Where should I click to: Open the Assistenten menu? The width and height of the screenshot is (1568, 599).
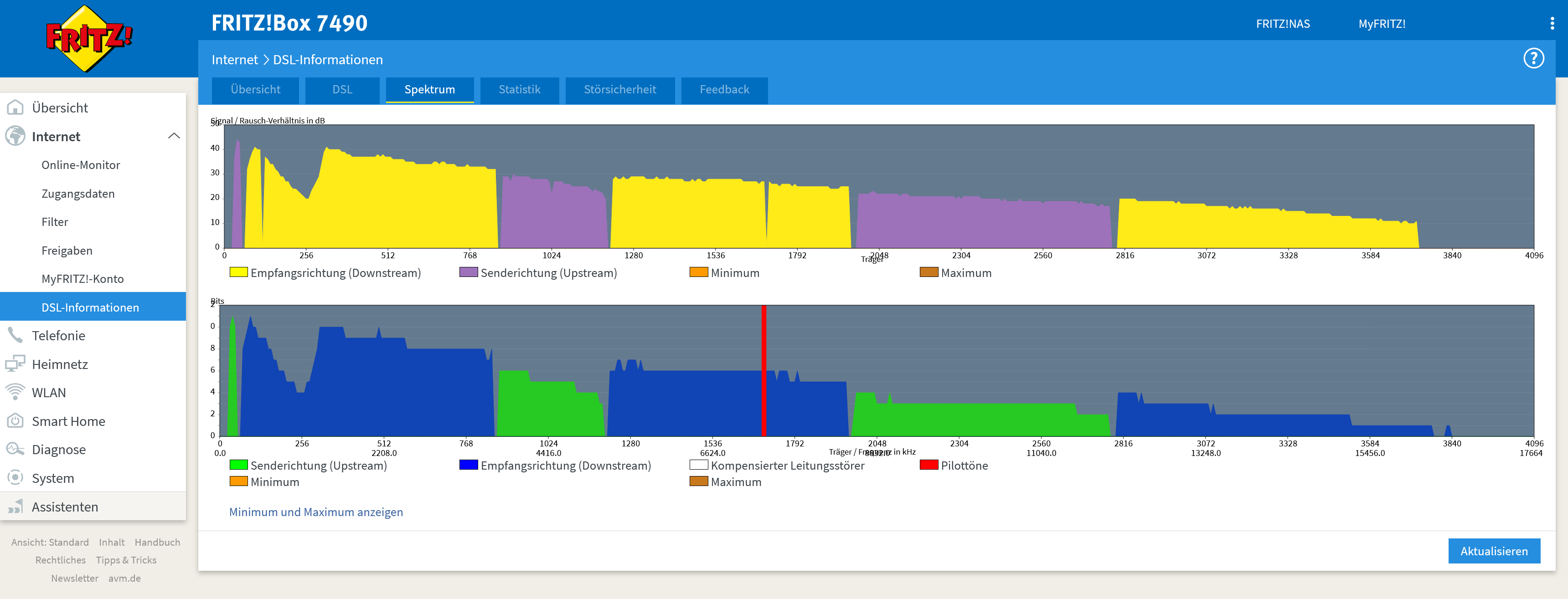pyautogui.click(x=93, y=507)
